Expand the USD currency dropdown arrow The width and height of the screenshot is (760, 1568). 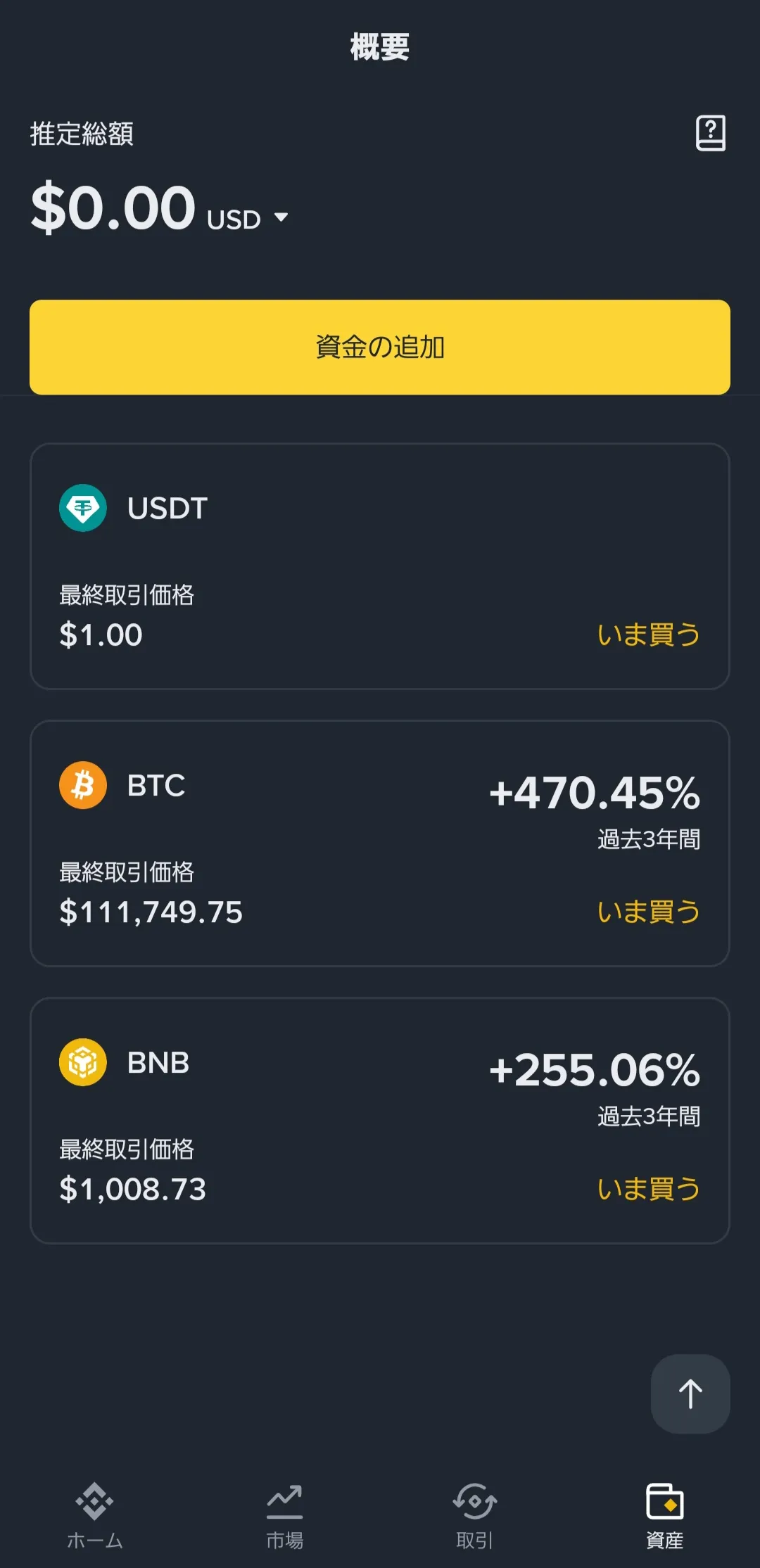point(281,217)
